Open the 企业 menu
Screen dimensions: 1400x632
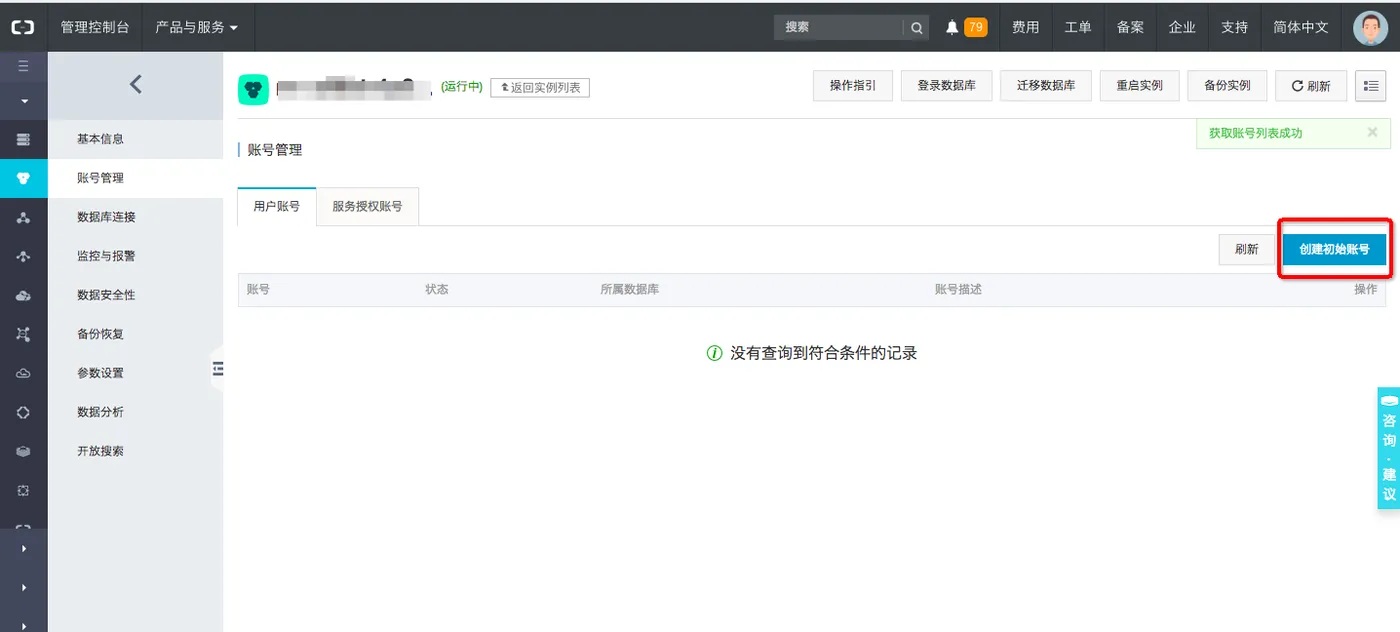coord(1182,27)
